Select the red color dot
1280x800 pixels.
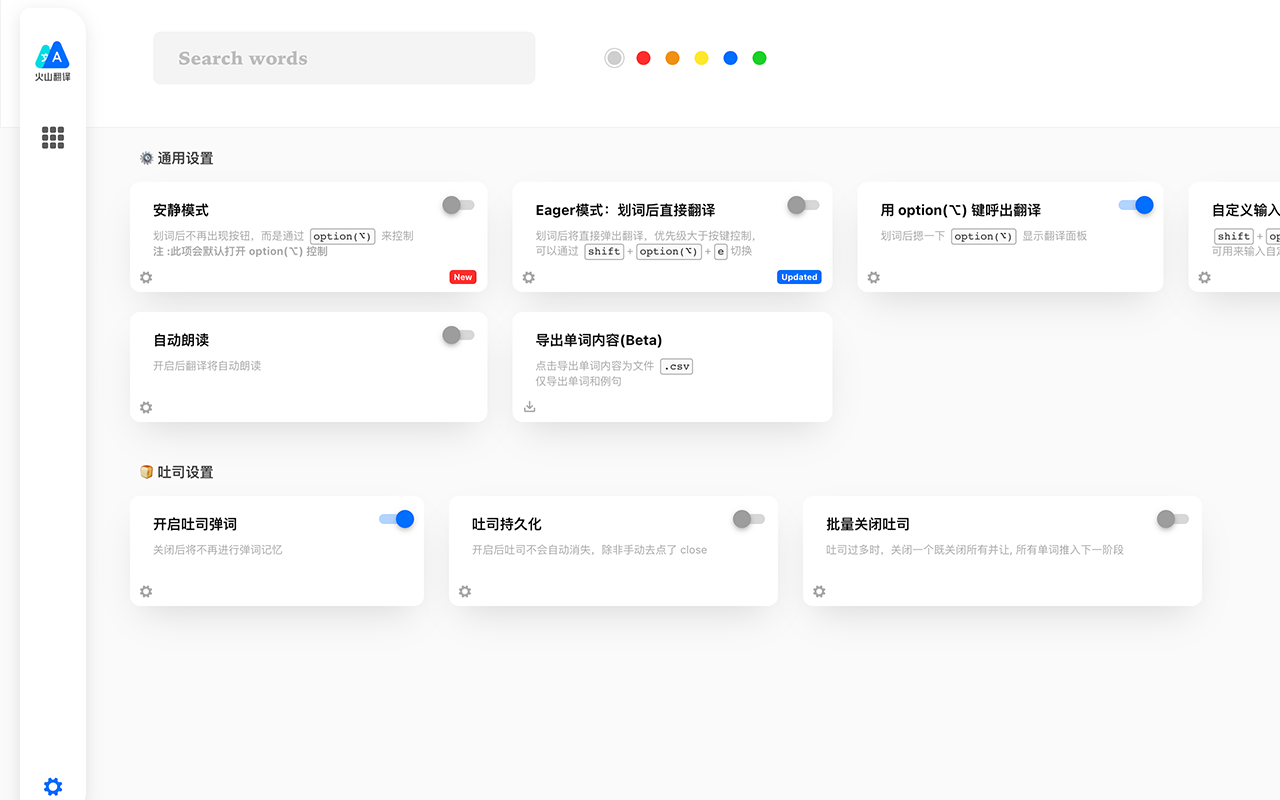point(644,58)
